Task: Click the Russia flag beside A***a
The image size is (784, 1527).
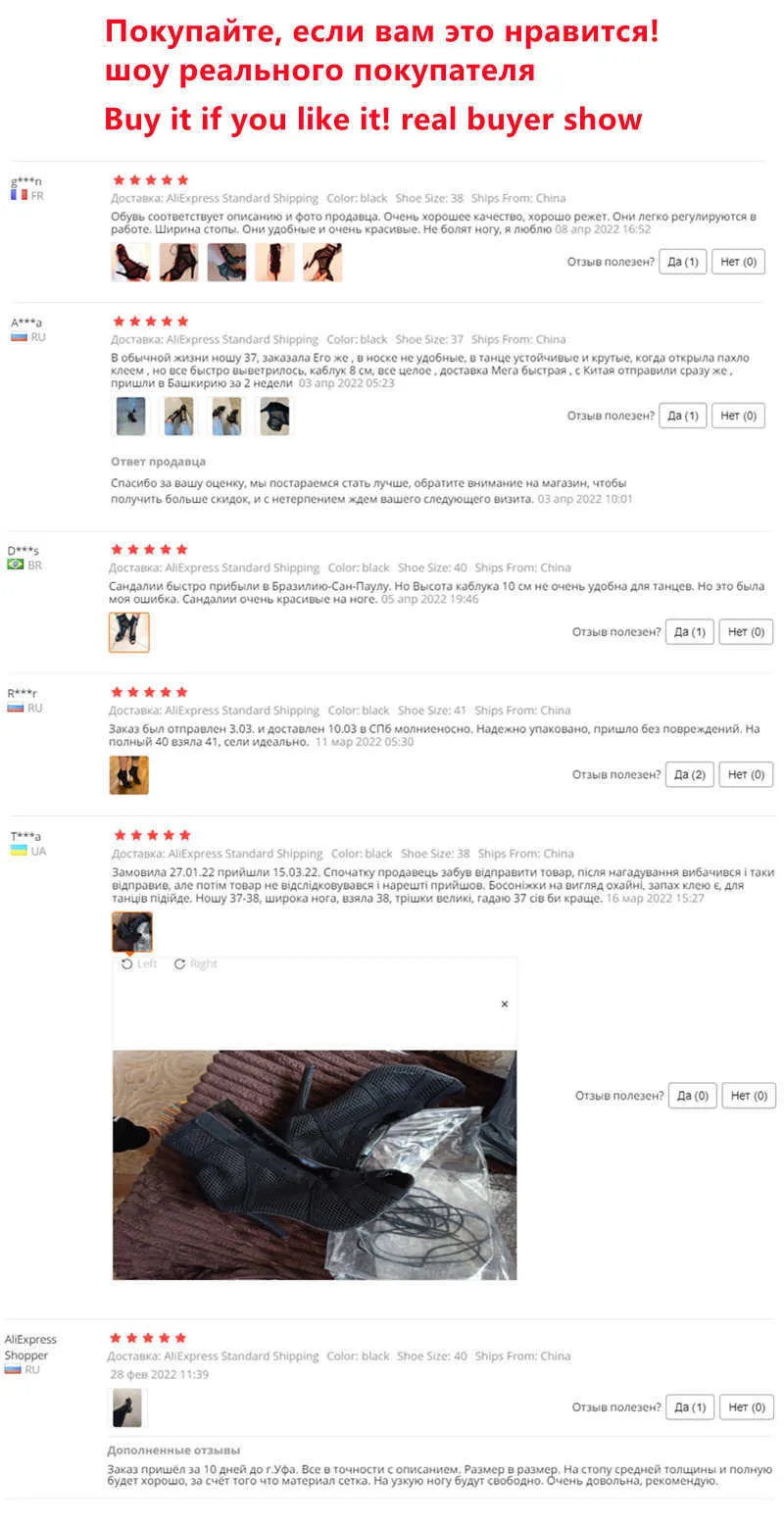Action: click(19, 336)
